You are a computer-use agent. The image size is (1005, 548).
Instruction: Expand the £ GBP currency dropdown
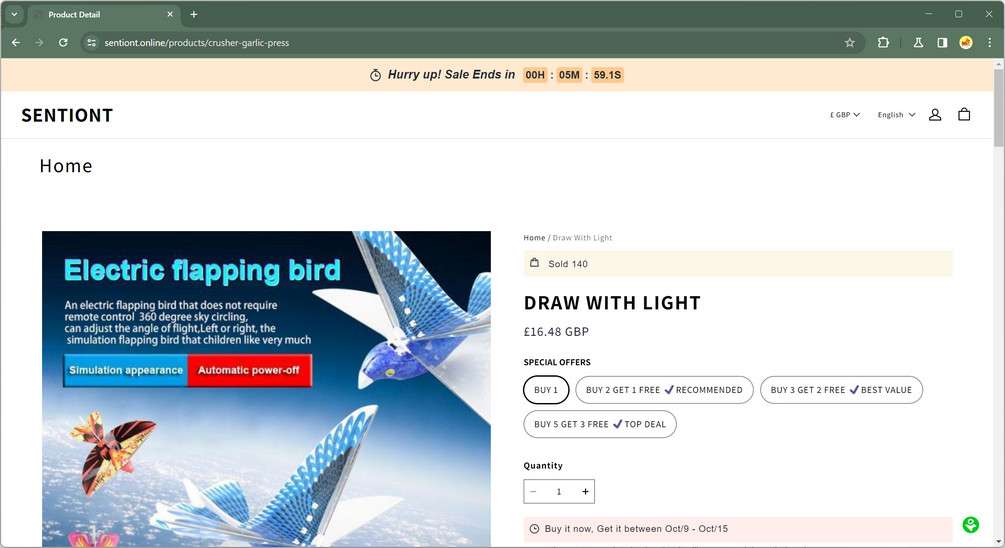coord(845,115)
